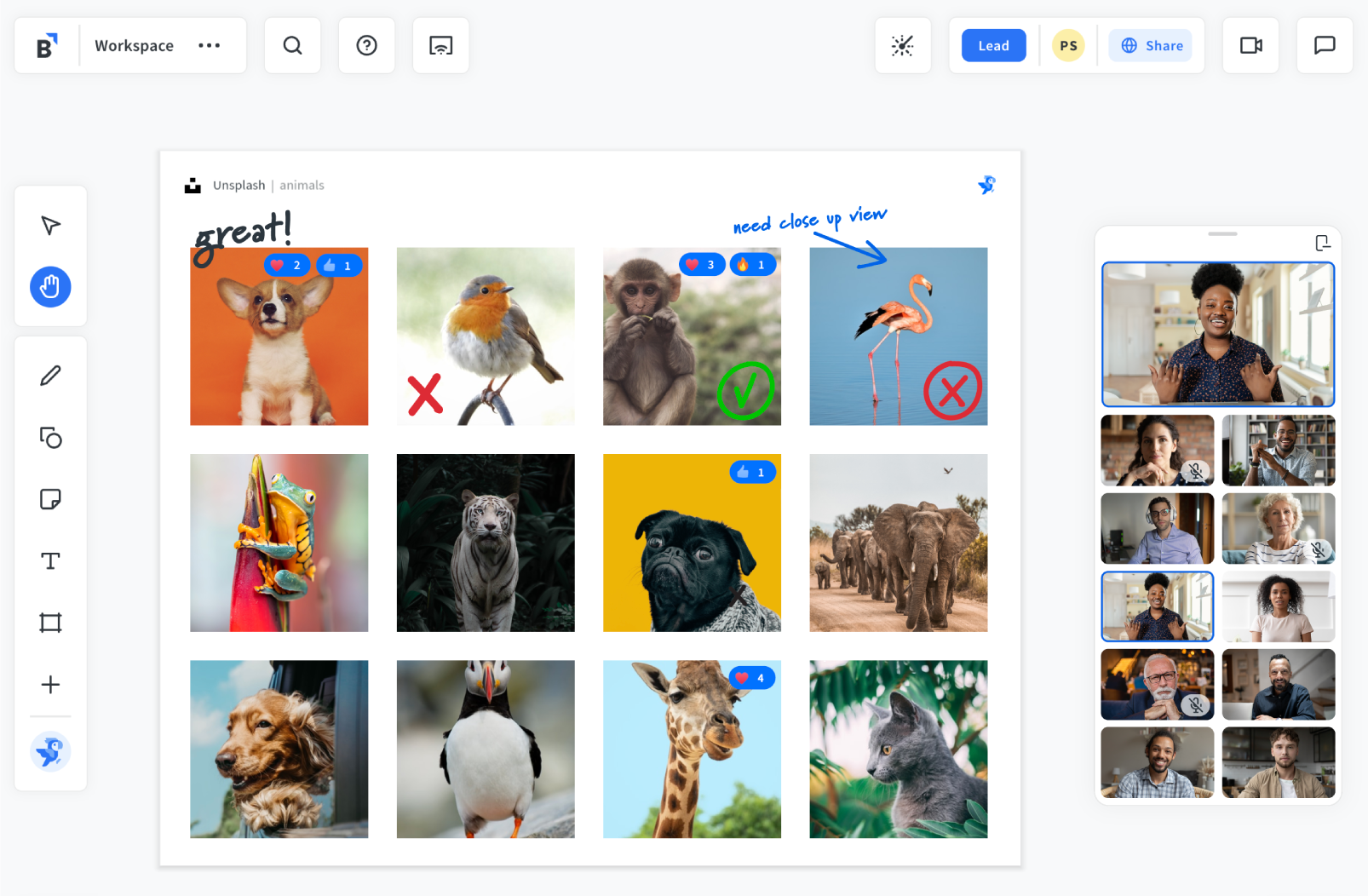This screenshot has width=1368, height=896.
Task: Select the text tool
Action: (50, 561)
